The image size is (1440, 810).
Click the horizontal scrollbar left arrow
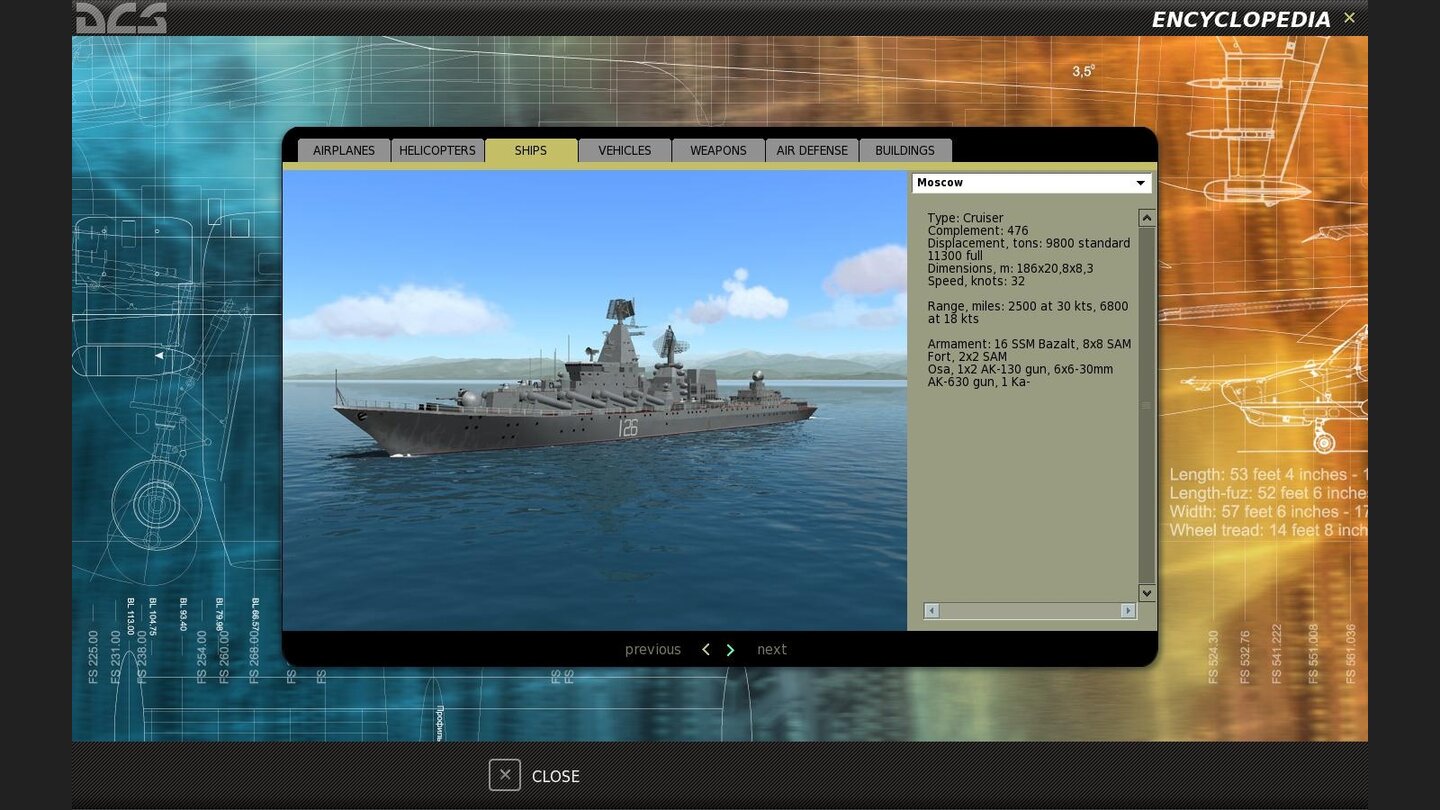pyautogui.click(x=932, y=610)
